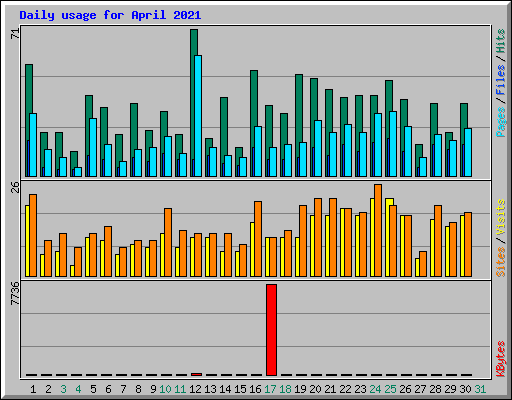Click day label '1' on the x-axis
Viewport: 512px width, 400px height.
point(33,389)
